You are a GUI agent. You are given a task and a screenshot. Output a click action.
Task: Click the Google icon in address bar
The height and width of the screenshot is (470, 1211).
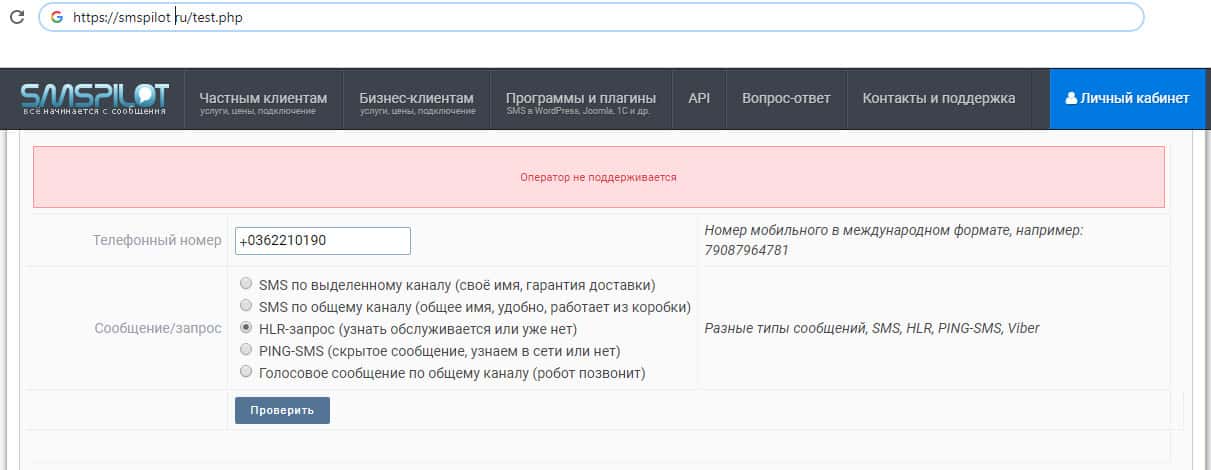click(x=56, y=17)
